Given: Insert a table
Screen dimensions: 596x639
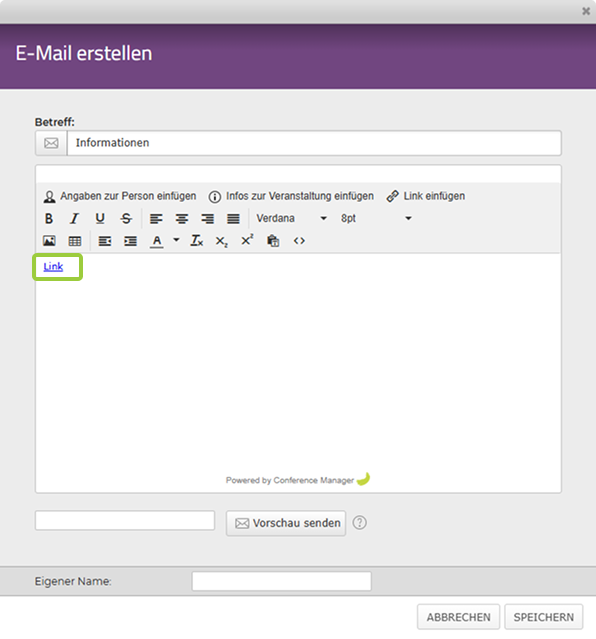Looking at the screenshot, I should point(75,241).
